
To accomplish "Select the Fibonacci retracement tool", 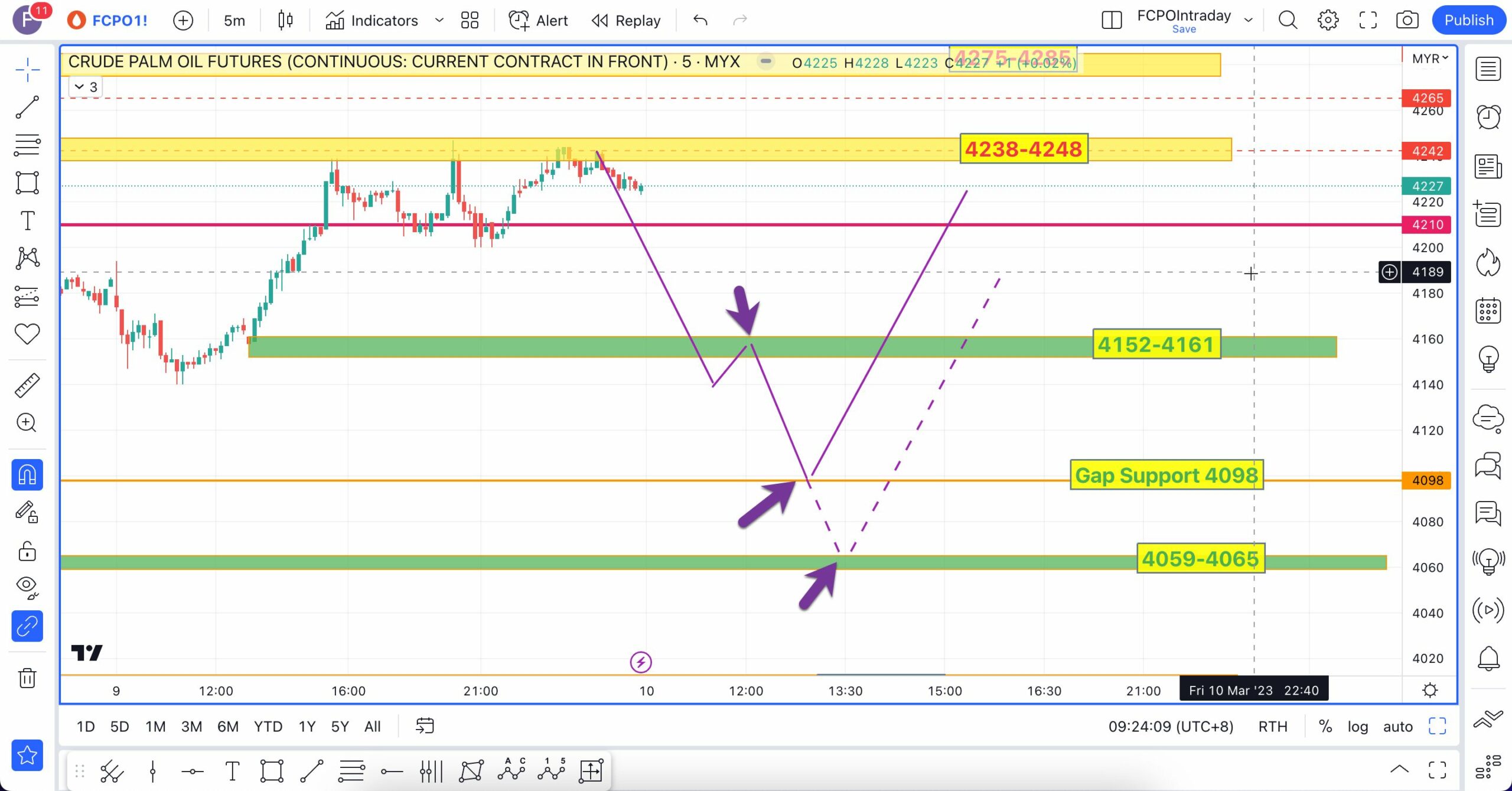I will point(27,145).
